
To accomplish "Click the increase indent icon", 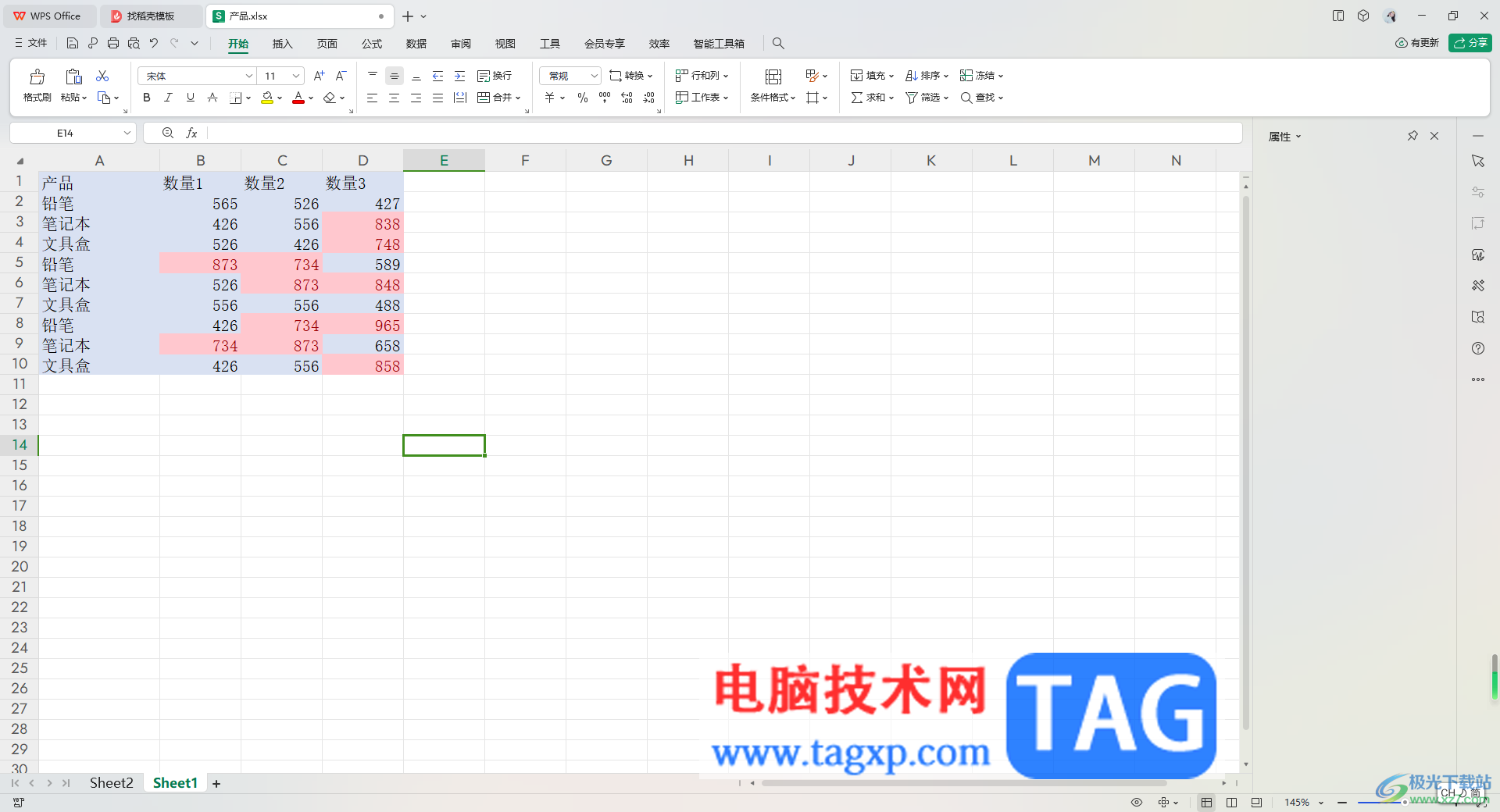I will pyautogui.click(x=460, y=76).
